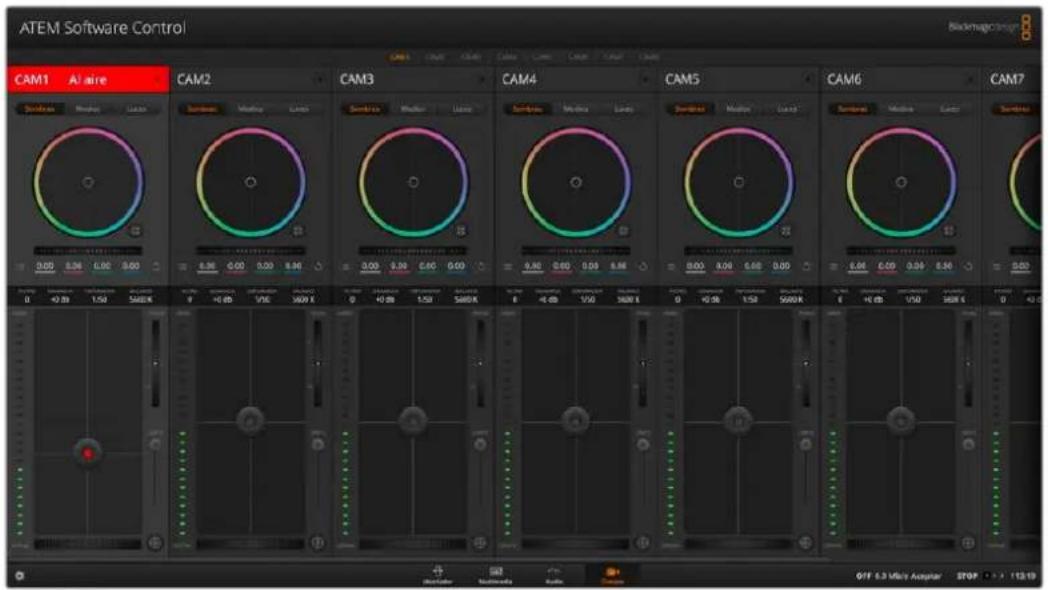Click CAM3 round icon below focus slider

pyautogui.click(x=481, y=444)
